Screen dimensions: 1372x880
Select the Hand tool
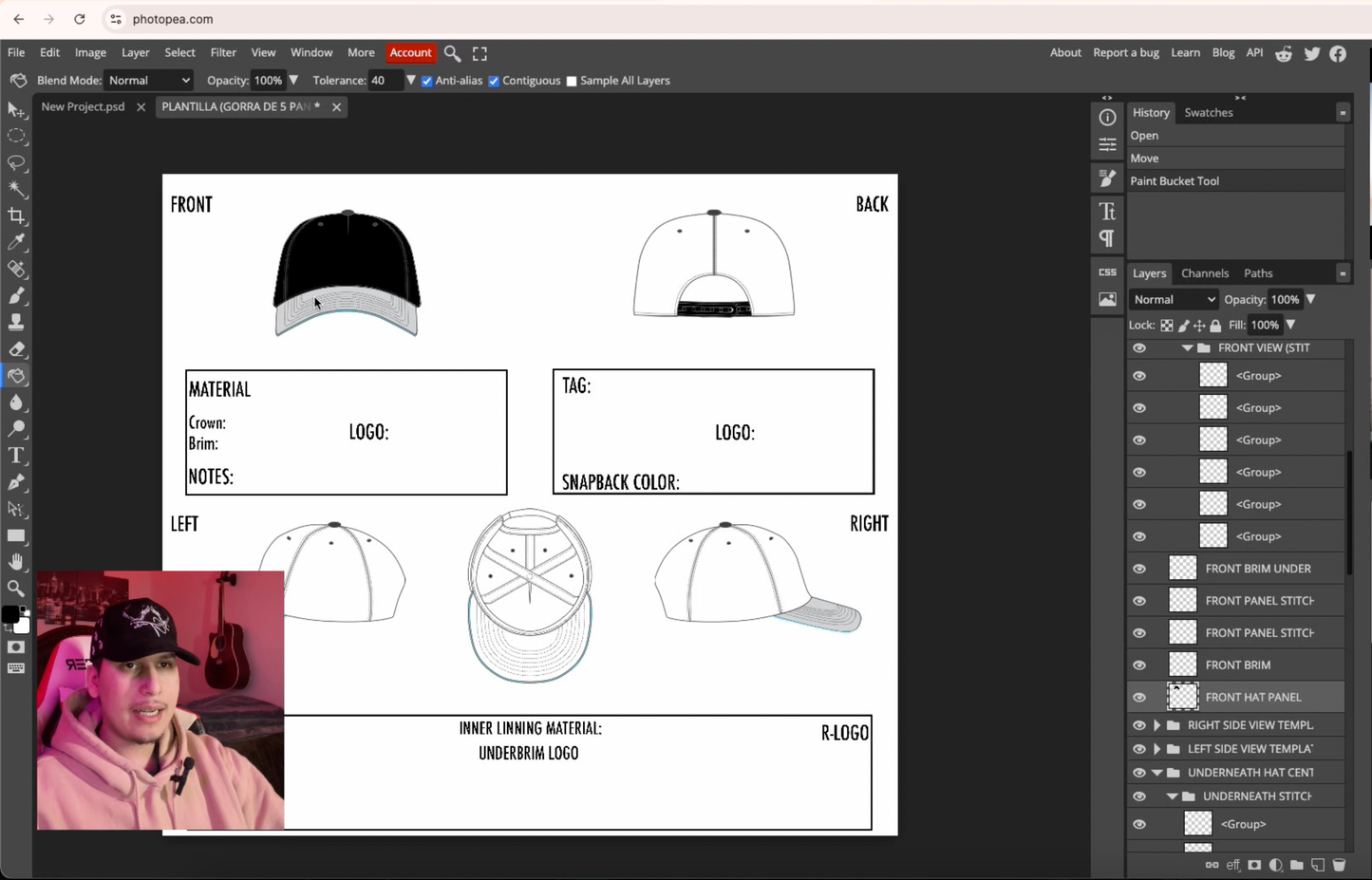[15, 562]
